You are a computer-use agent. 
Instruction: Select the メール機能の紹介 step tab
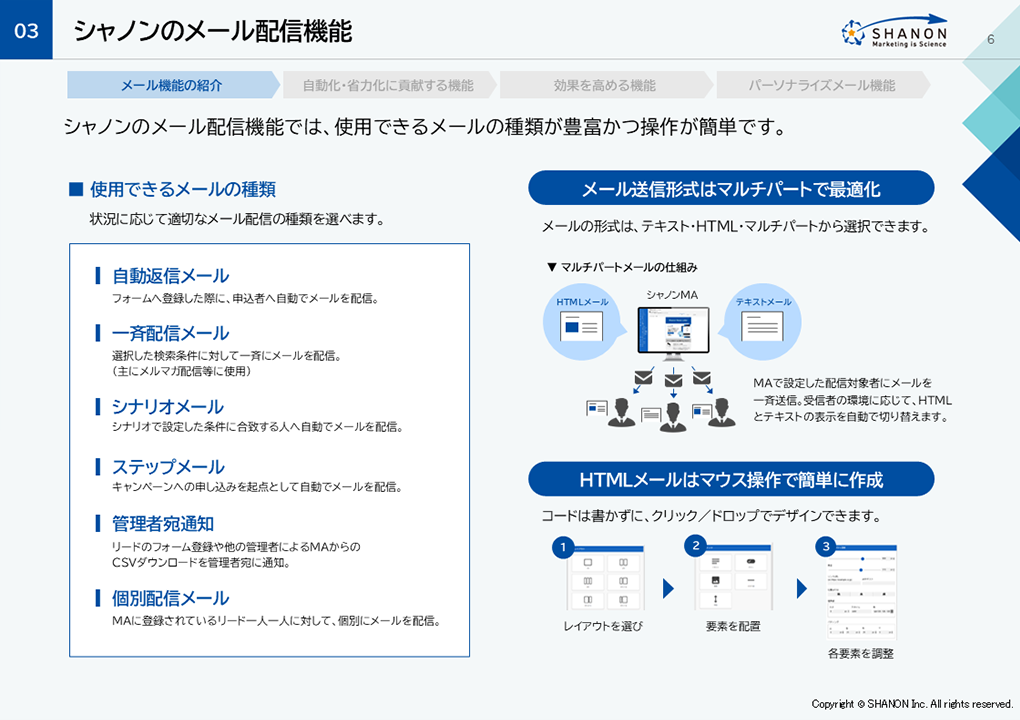173,85
